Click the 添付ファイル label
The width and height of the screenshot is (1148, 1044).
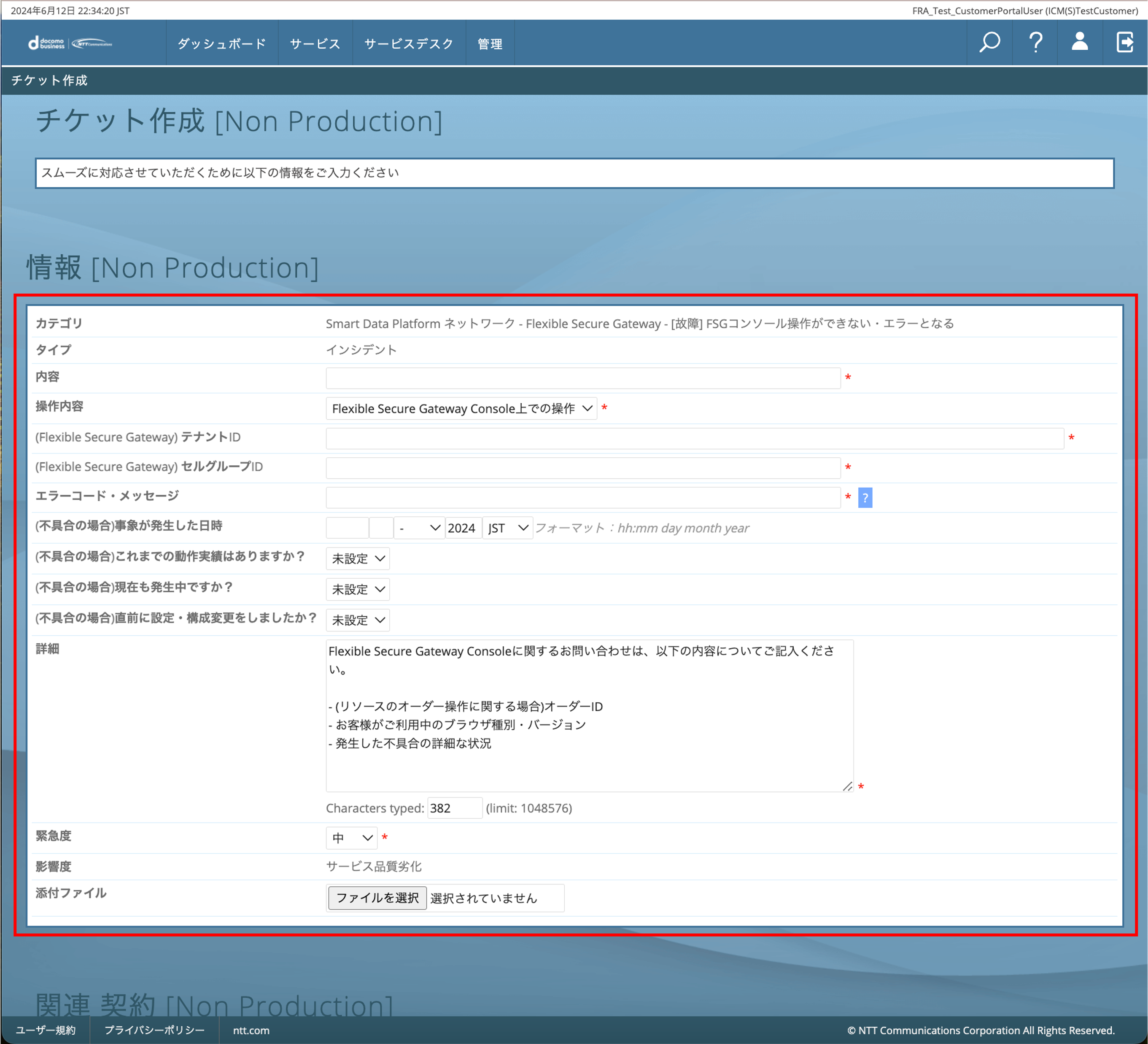pos(70,893)
